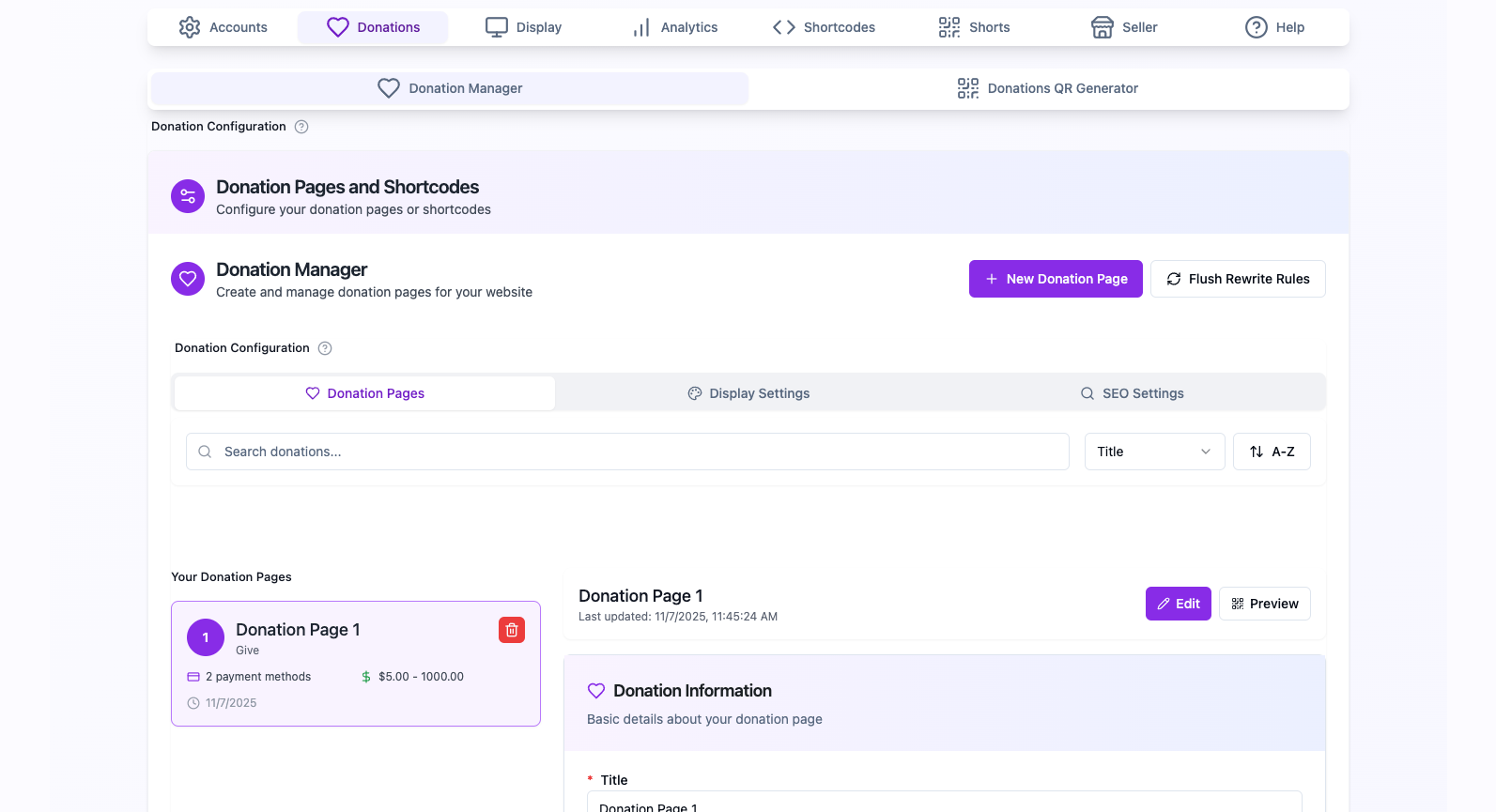This screenshot has height=812, width=1496.
Task: Delete Donation Page 1 with trash icon
Action: coord(512,630)
